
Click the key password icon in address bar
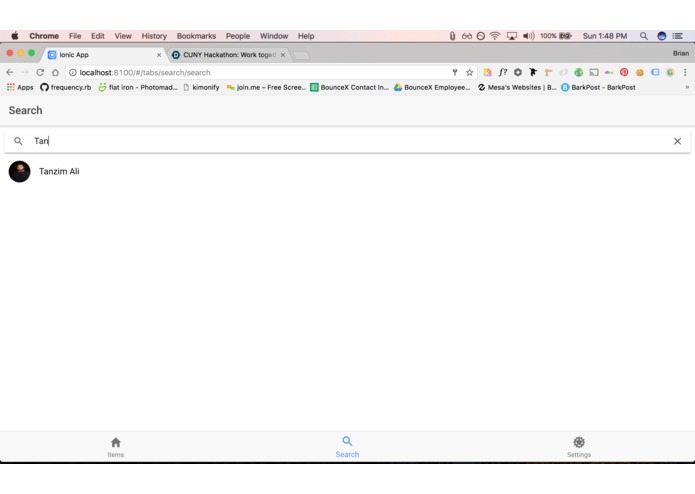click(x=455, y=72)
